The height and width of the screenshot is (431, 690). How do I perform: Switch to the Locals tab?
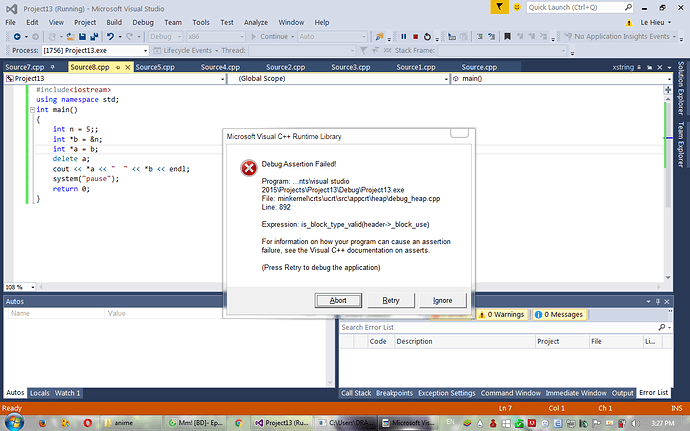pos(40,393)
